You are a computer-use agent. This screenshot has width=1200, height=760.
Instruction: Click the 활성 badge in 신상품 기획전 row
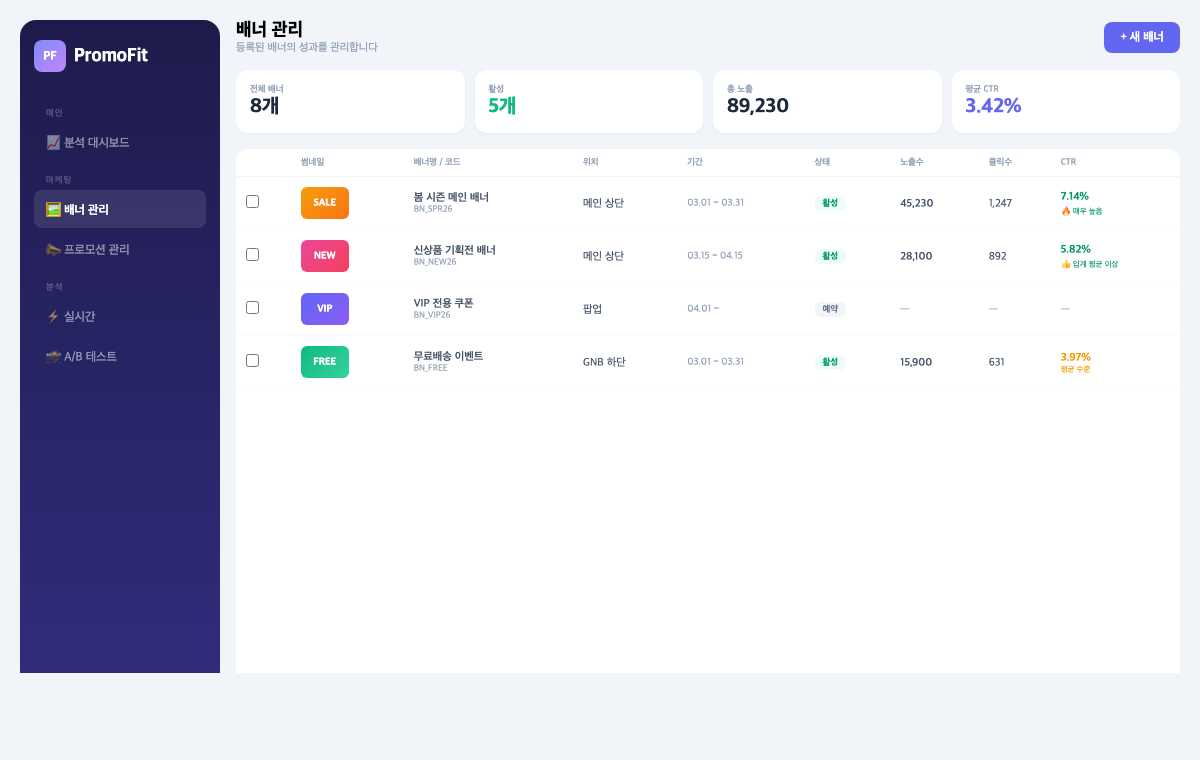(x=830, y=256)
